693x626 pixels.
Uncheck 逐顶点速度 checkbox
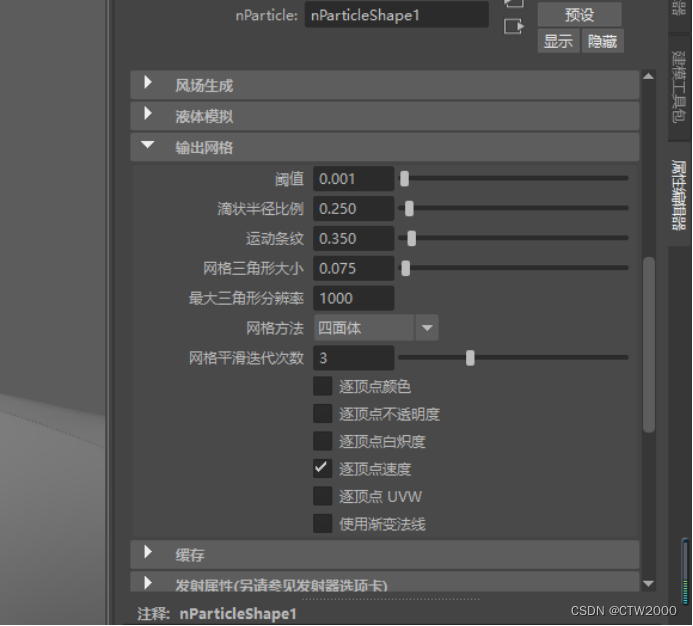(323, 469)
